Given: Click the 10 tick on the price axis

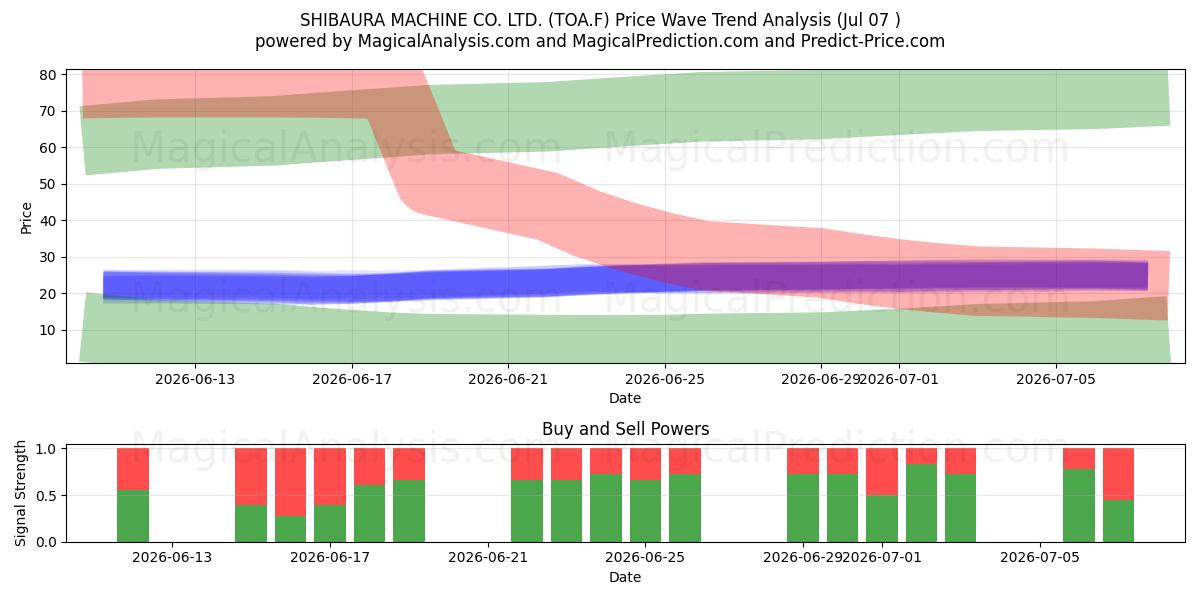Looking at the screenshot, I should coord(47,330).
